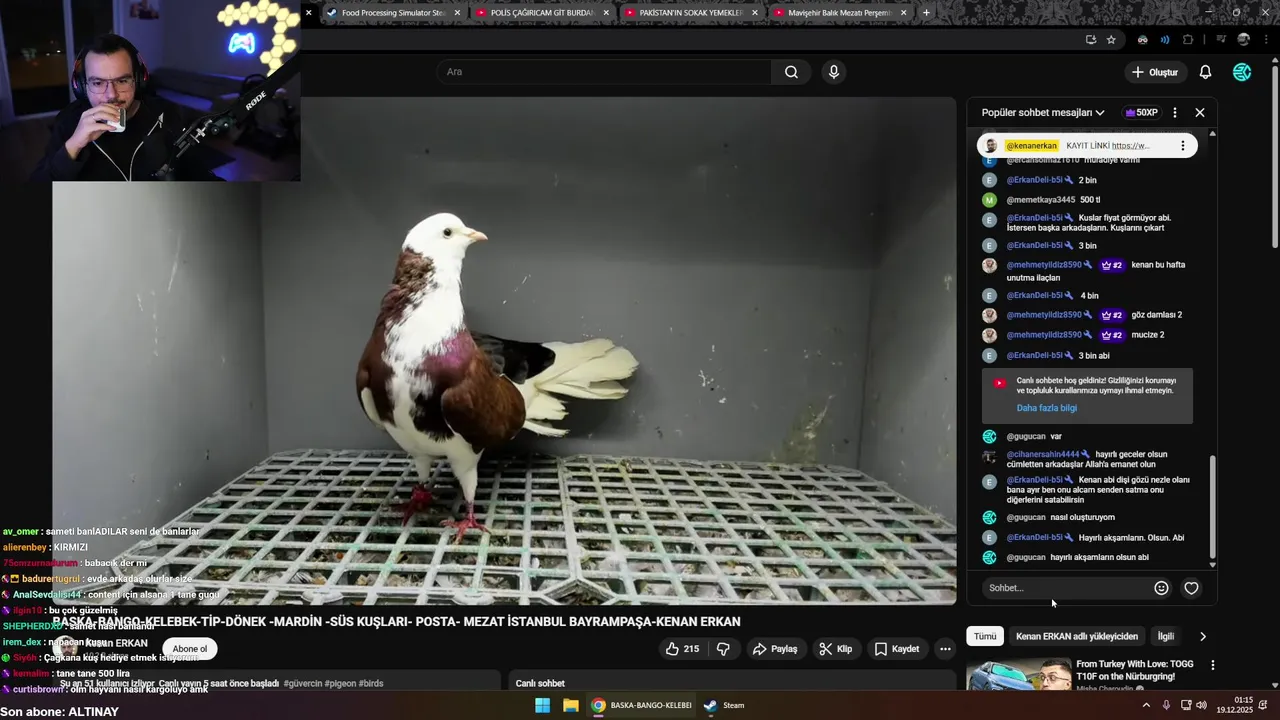The image size is (1280, 720).
Task: Close the live chat panel
Action: tap(1200, 113)
